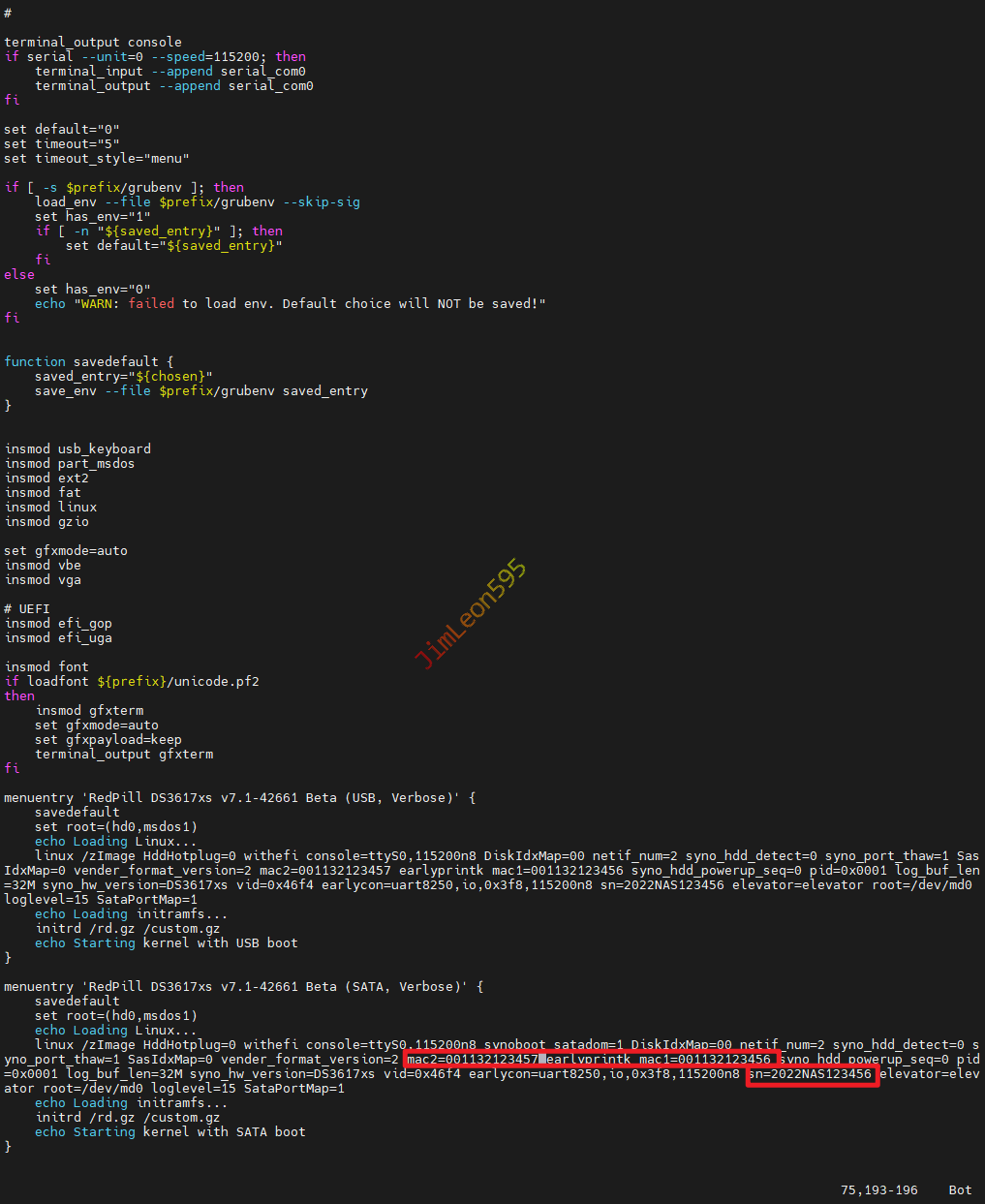This screenshot has width=985, height=1204.
Task: Click the SATA, Verbose menuentry title line
Action: [x=244, y=987]
